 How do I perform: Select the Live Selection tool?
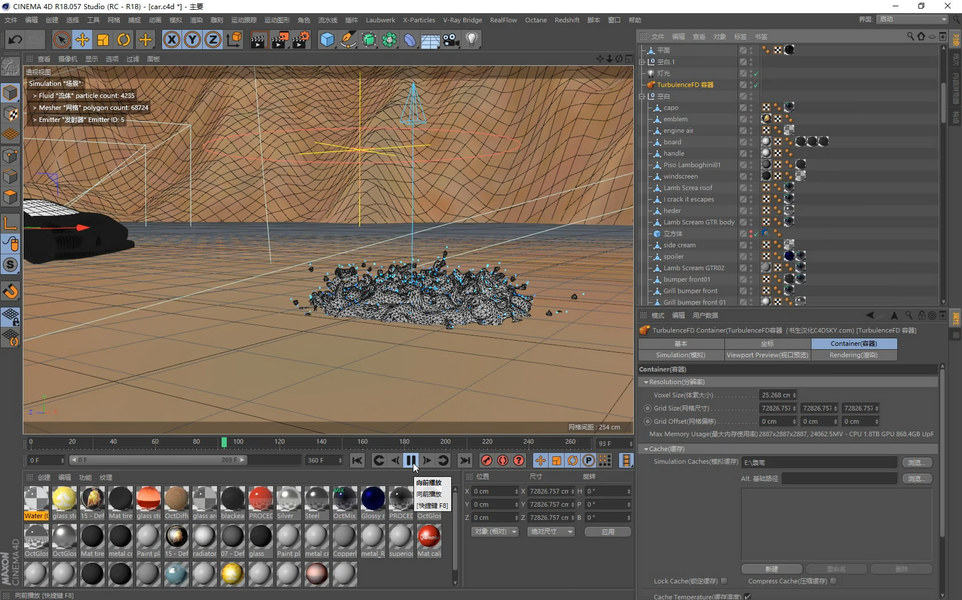click(x=61, y=40)
